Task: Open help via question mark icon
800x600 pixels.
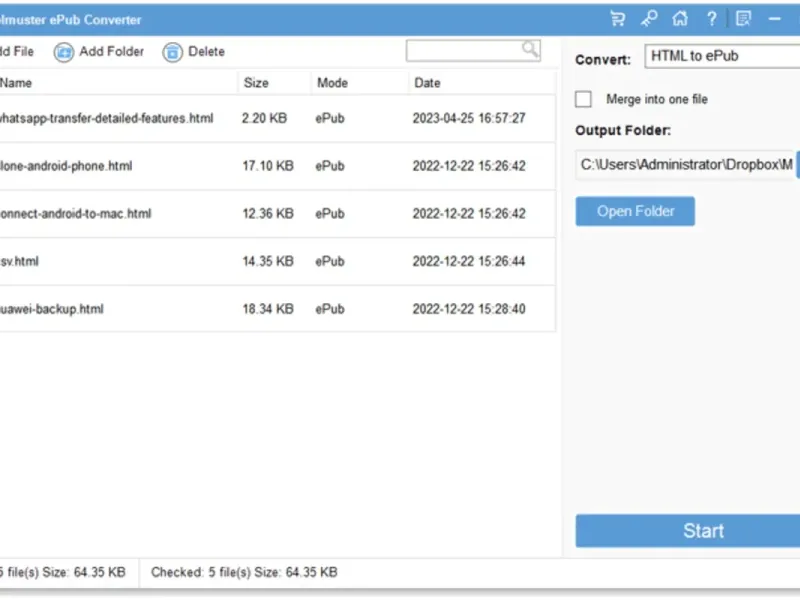Action: pyautogui.click(x=712, y=19)
